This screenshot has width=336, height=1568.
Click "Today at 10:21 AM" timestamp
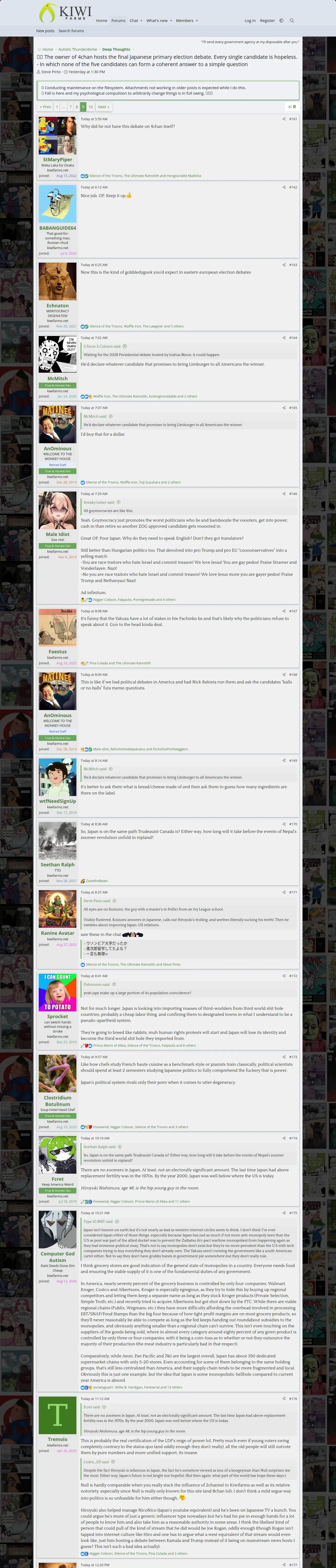coord(95,1213)
